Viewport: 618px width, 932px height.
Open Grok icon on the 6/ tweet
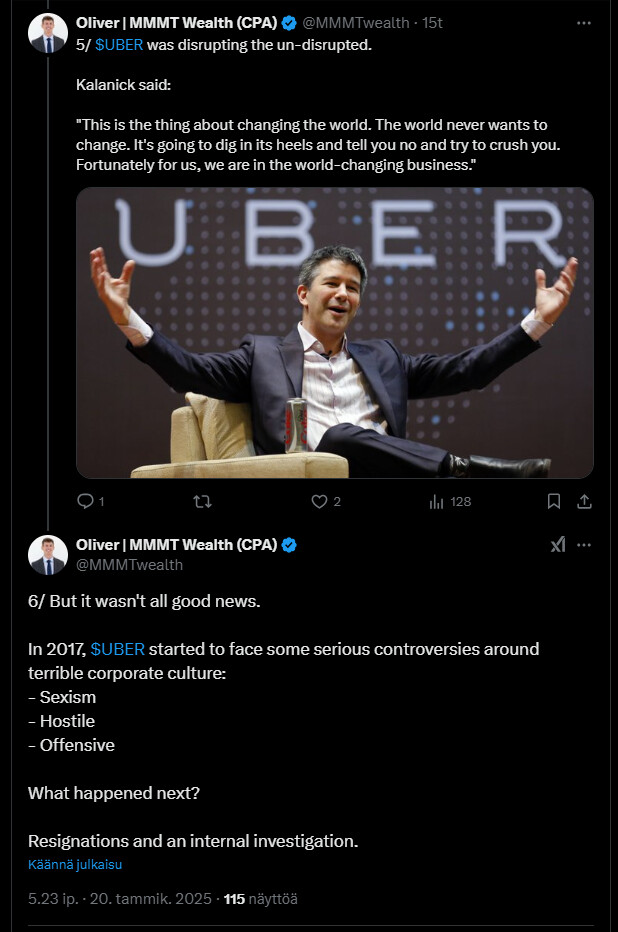(x=558, y=545)
